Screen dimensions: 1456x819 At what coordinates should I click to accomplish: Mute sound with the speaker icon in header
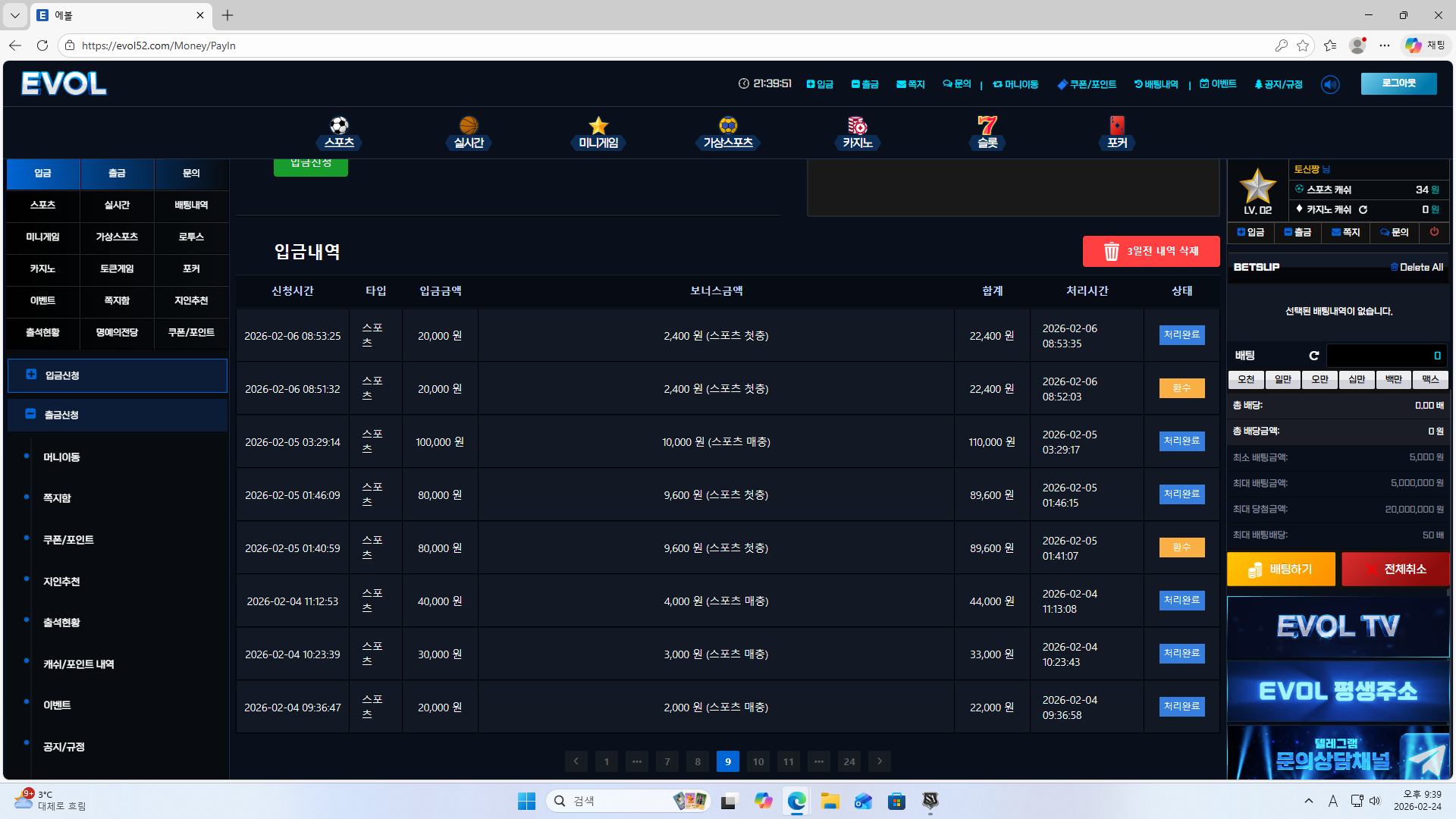pyautogui.click(x=1330, y=85)
